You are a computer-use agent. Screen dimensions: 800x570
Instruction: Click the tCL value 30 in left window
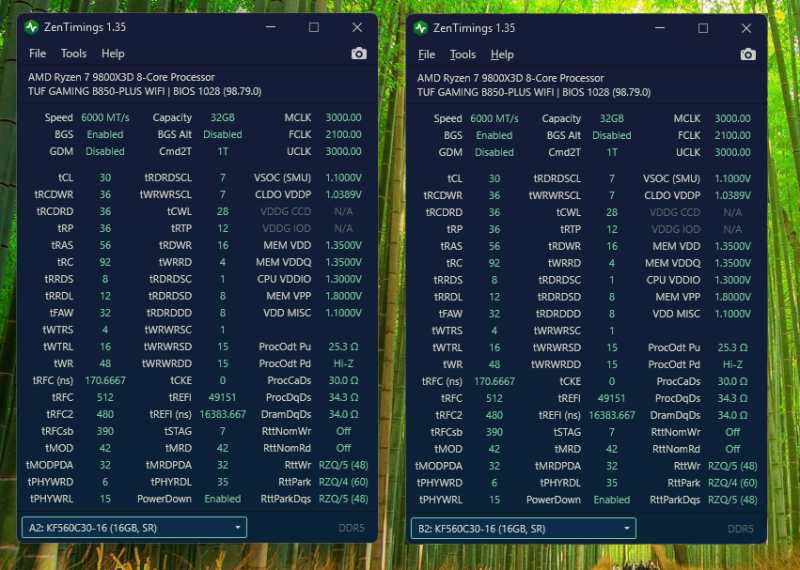click(x=105, y=178)
